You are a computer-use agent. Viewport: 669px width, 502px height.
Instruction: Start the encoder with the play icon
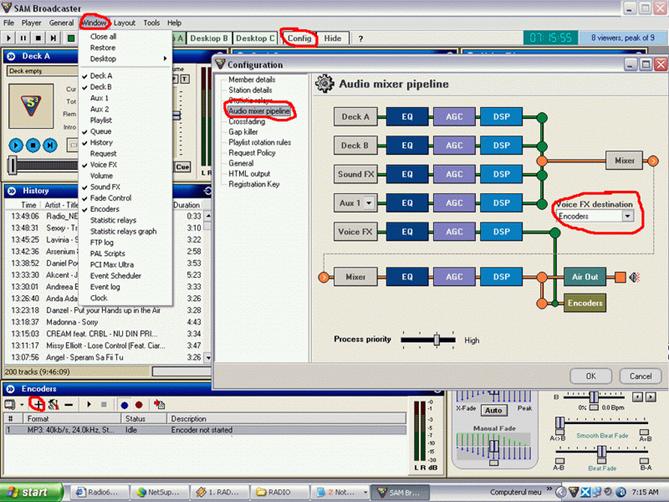pos(88,404)
